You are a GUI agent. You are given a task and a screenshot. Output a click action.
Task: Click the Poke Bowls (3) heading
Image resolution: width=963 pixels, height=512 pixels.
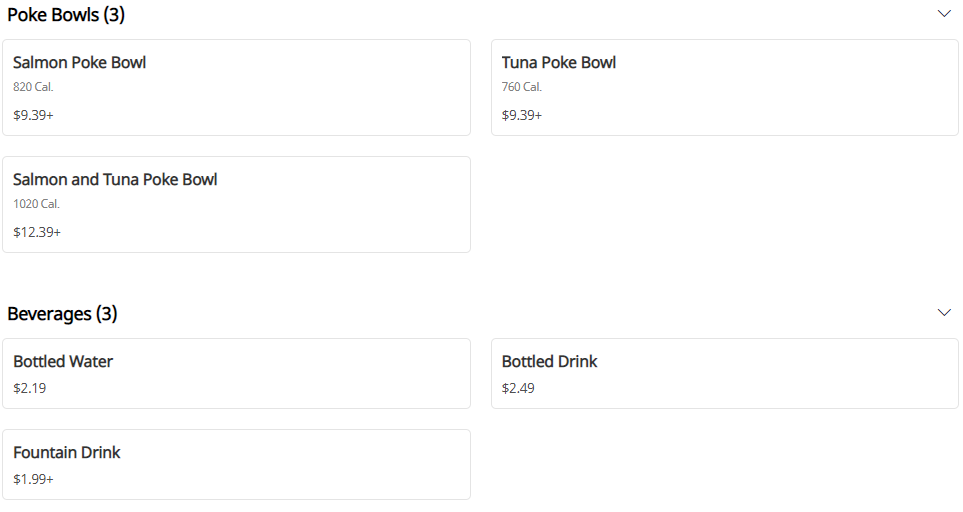click(66, 15)
